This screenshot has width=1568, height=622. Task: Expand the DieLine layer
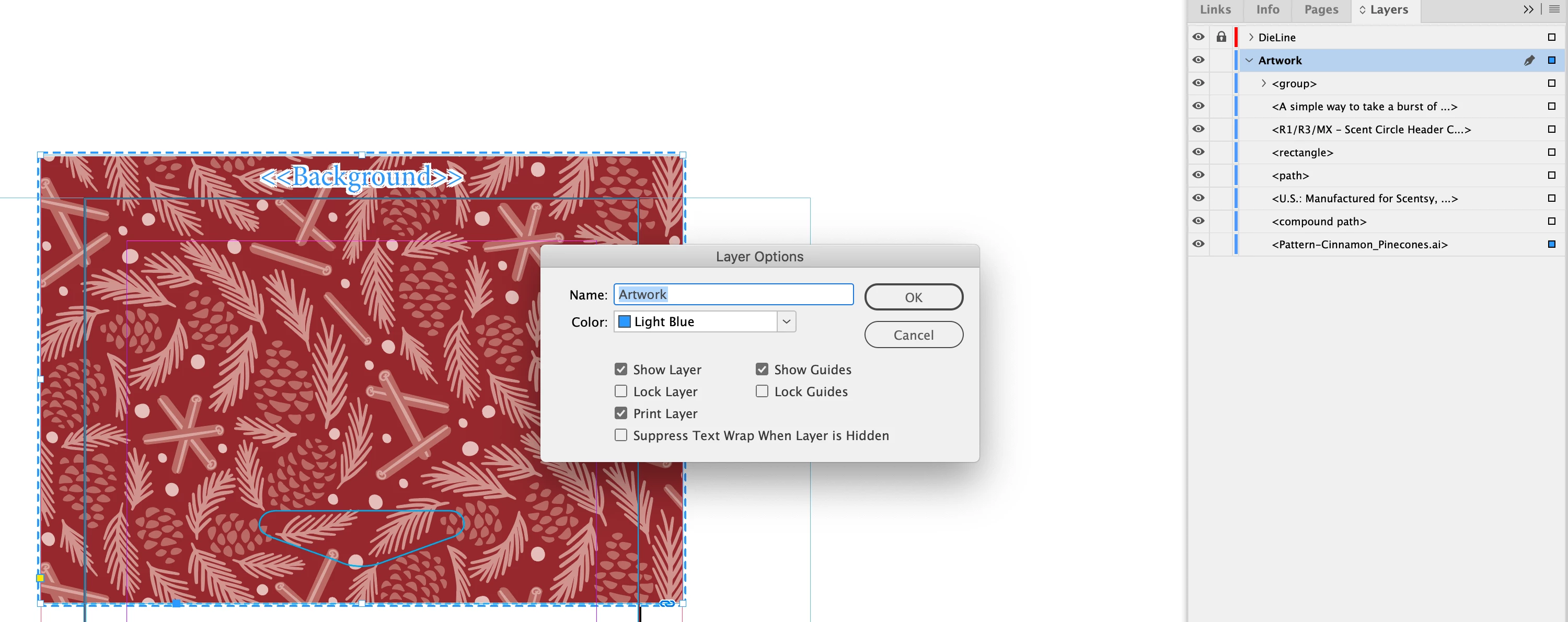click(x=1250, y=37)
